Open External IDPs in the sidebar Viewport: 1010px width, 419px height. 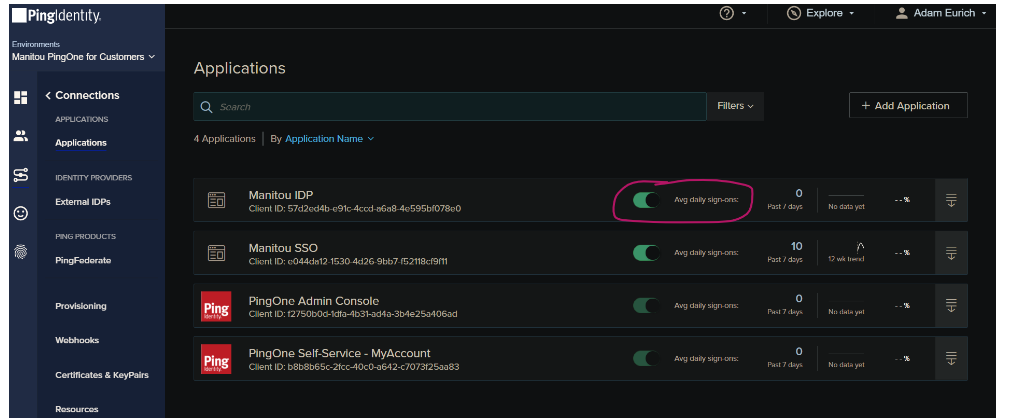tap(83, 202)
